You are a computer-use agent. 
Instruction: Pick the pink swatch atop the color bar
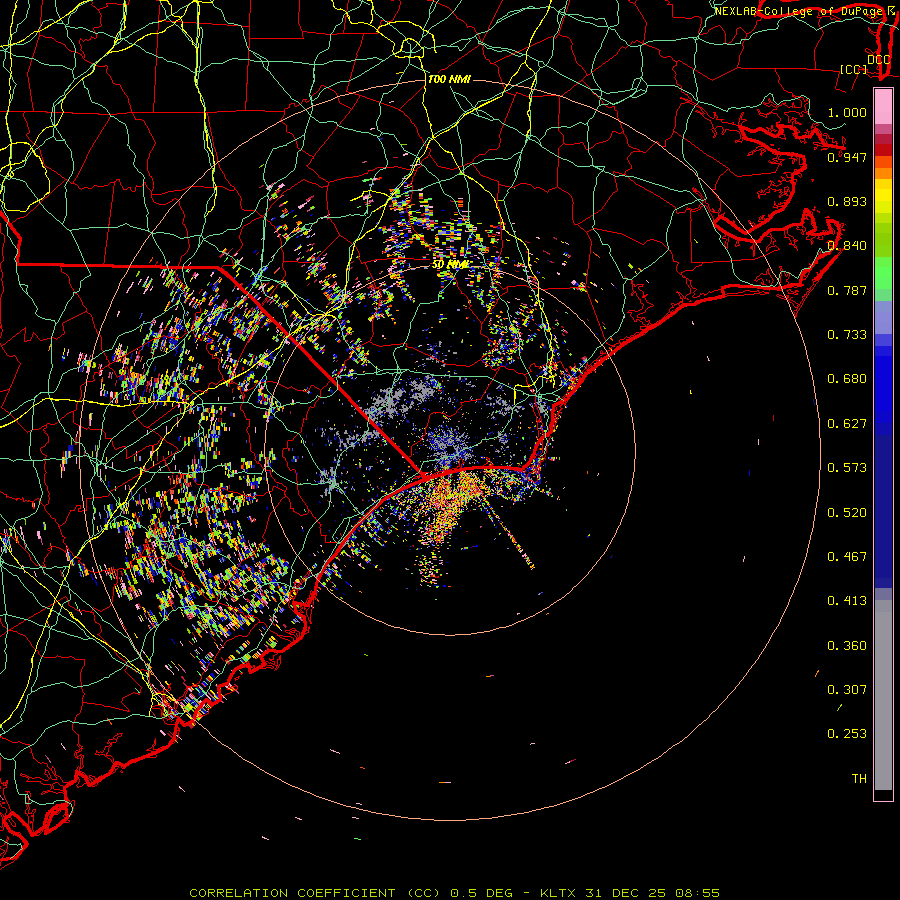tap(883, 106)
